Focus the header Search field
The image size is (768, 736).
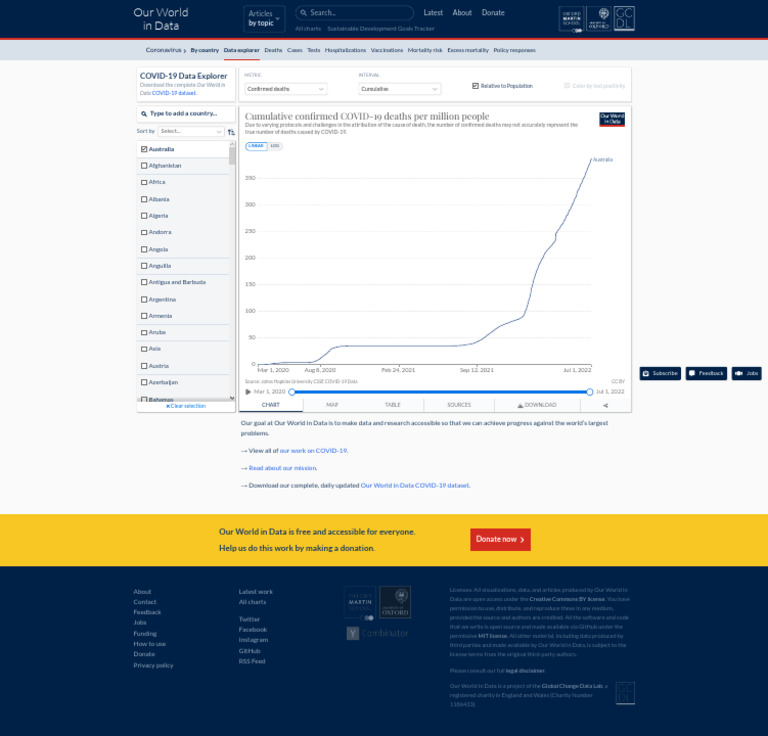point(355,13)
